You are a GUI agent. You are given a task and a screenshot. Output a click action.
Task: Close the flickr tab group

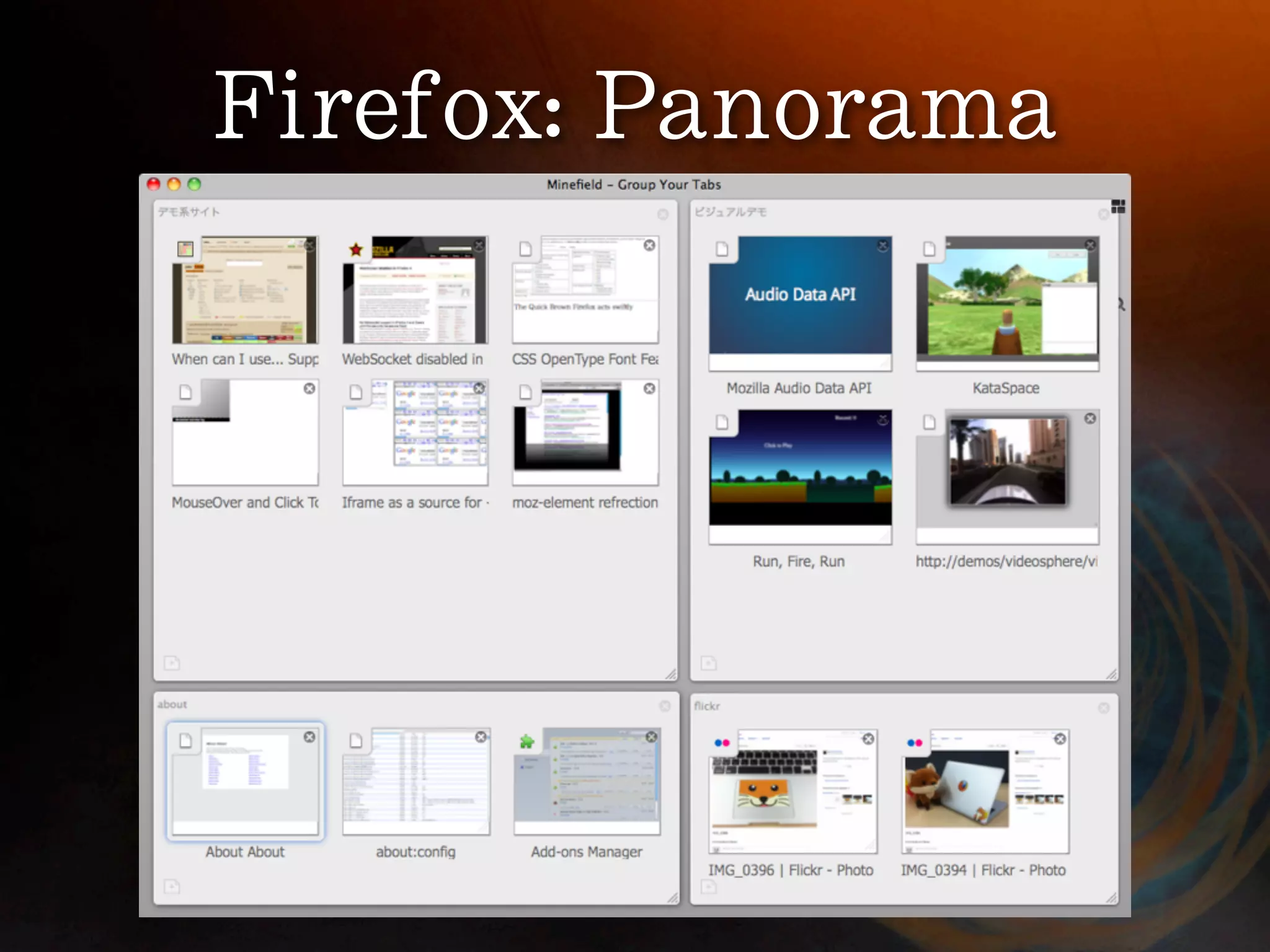coord(1104,708)
